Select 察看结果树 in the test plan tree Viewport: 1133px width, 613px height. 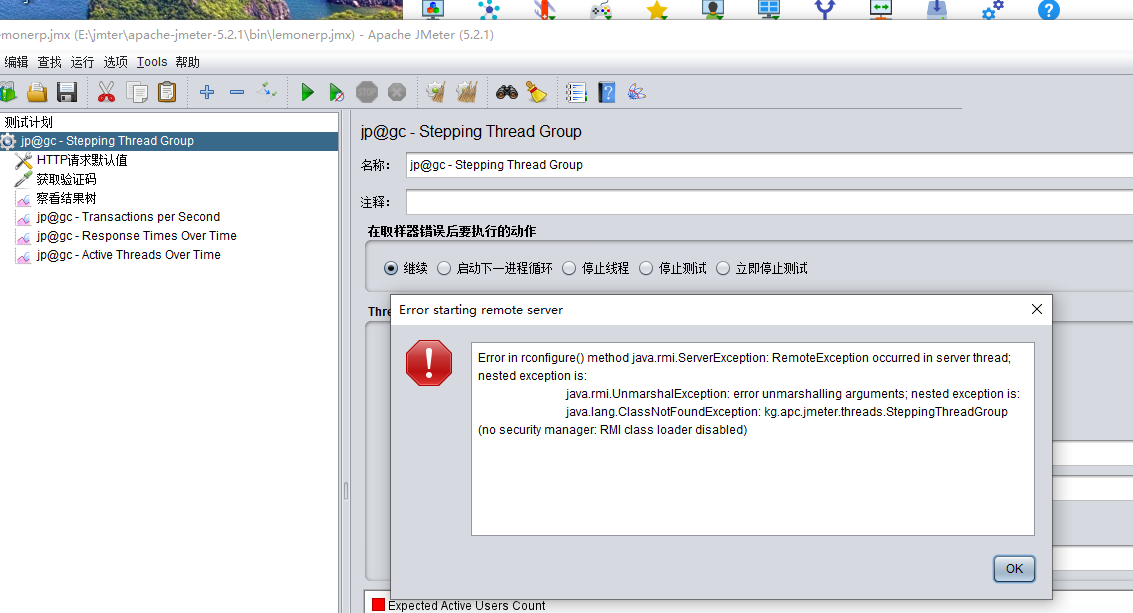point(66,198)
